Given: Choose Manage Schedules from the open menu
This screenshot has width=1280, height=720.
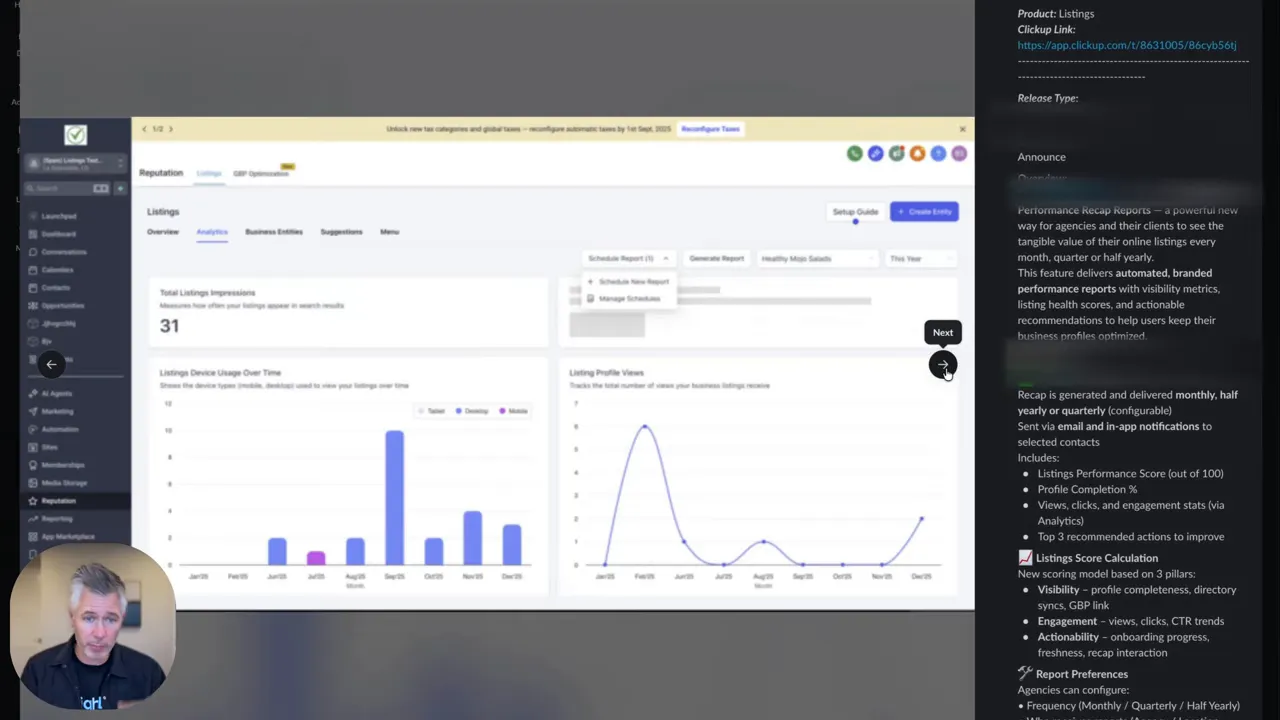Looking at the screenshot, I should pos(629,299).
